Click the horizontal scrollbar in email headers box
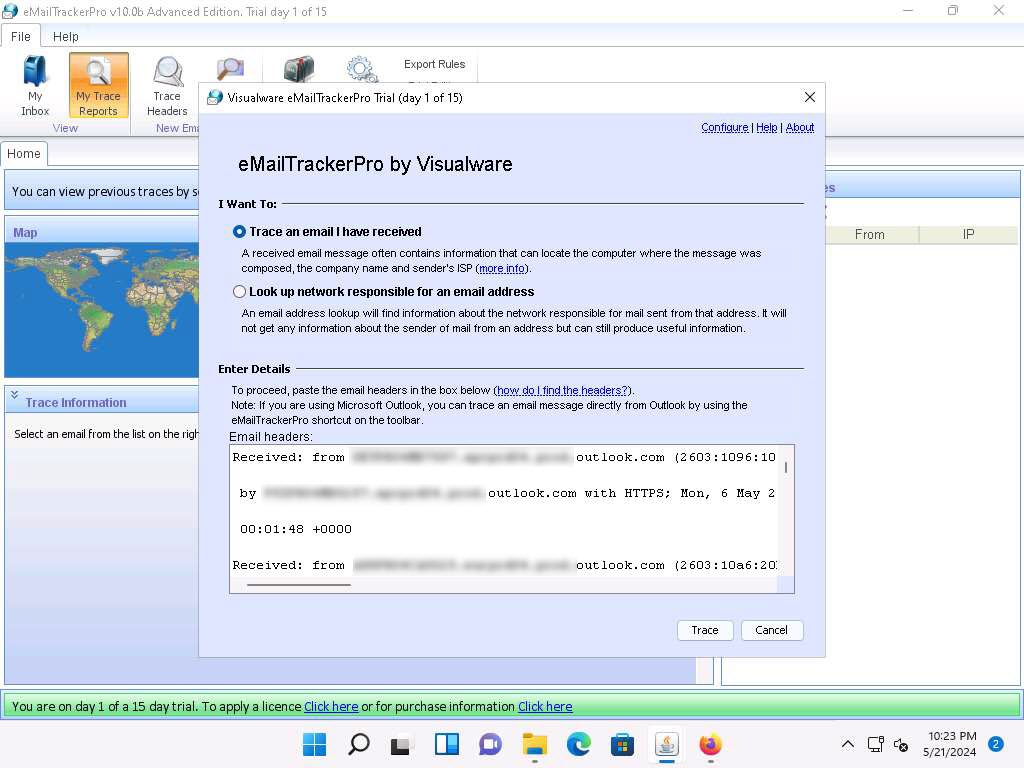The width and height of the screenshot is (1024, 768). [298, 584]
